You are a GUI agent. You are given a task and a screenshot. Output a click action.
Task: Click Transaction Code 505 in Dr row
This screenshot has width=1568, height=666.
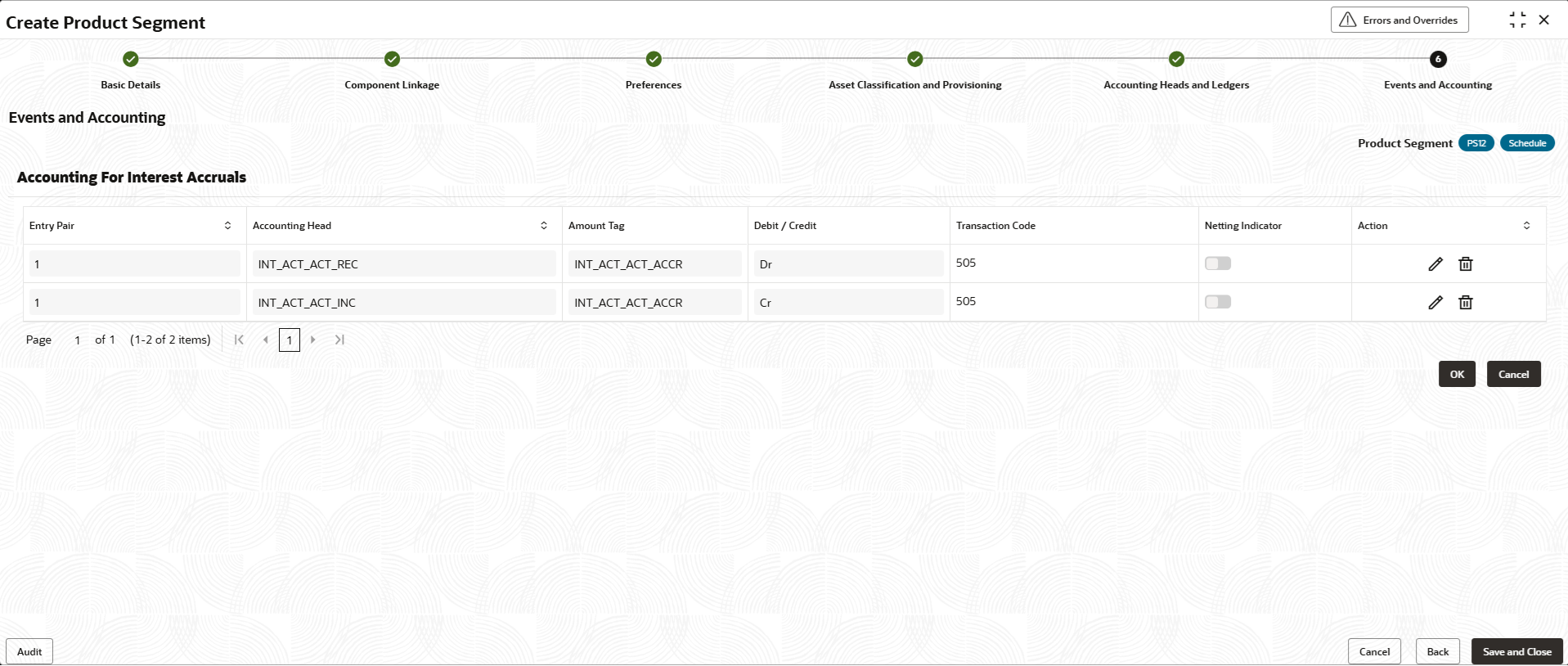tap(966, 263)
